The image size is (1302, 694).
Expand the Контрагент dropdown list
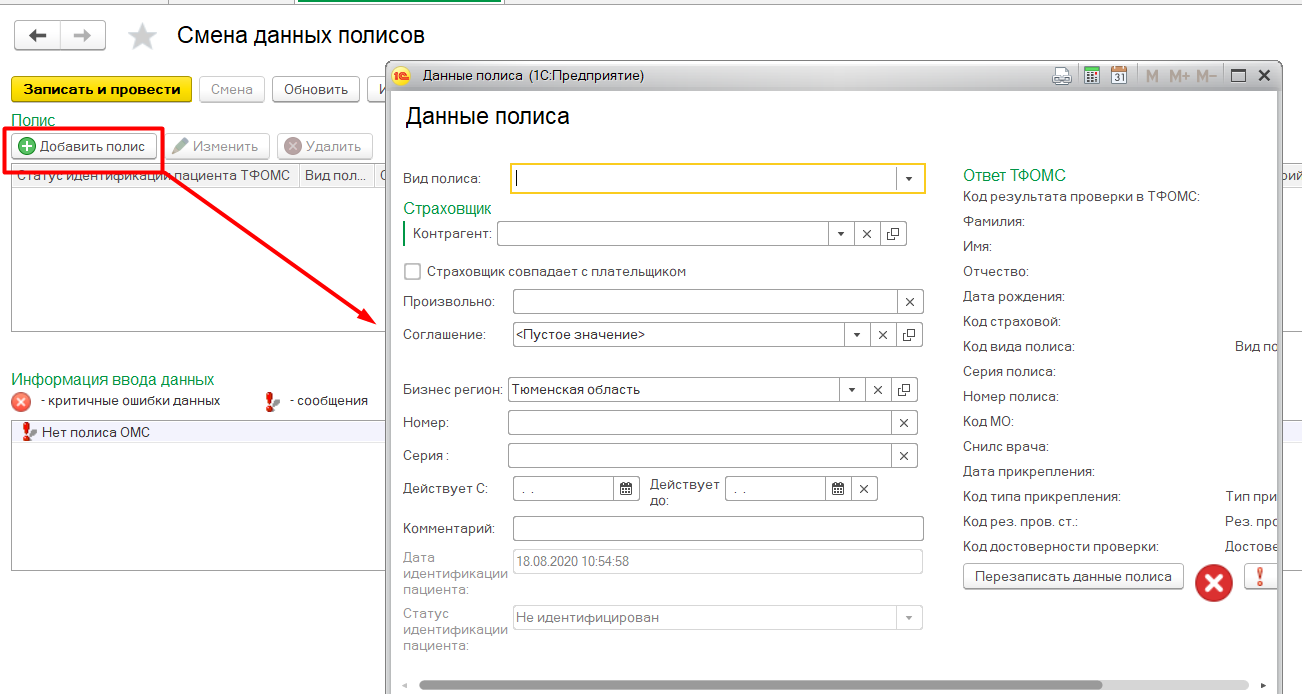point(841,234)
